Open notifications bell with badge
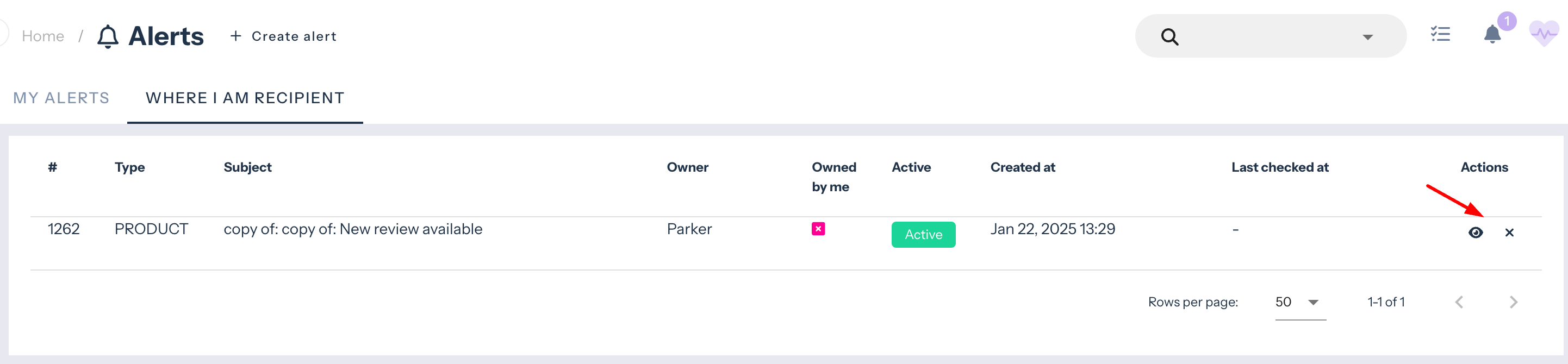1568x364 pixels. tap(1492, 34)
